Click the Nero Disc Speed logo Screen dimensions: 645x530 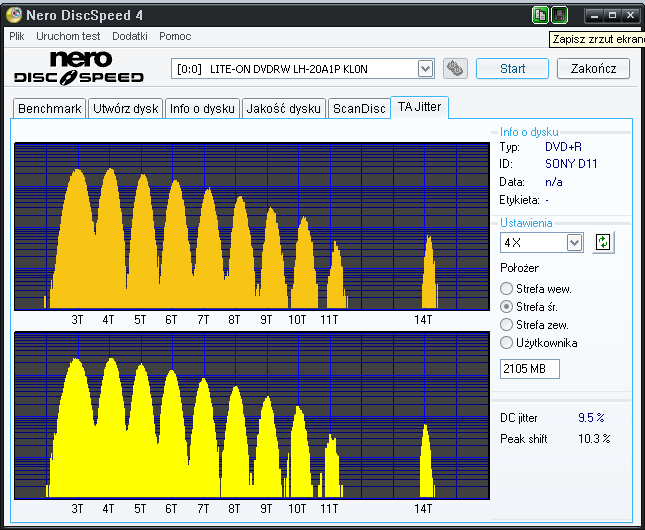point(79,68)
